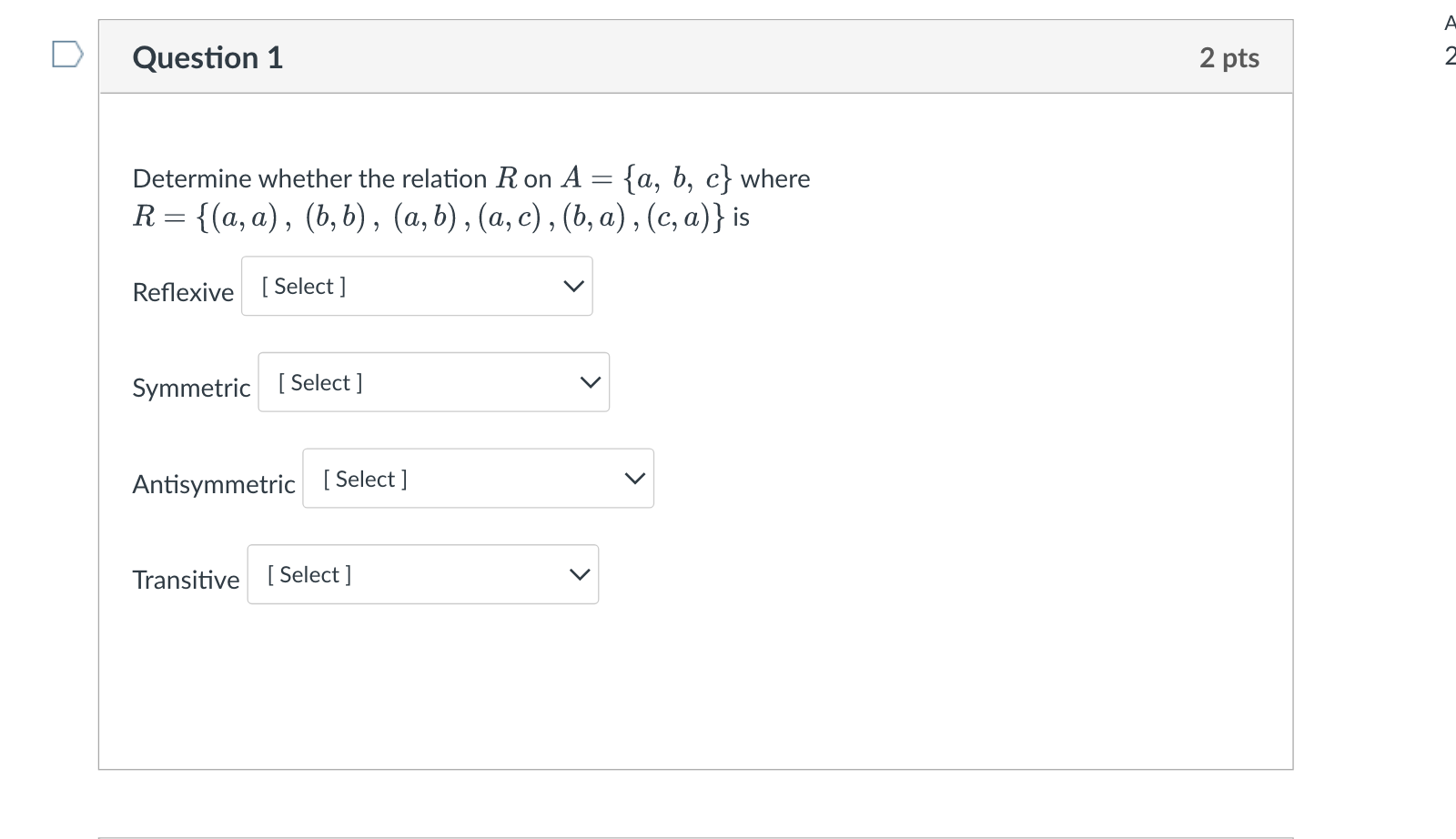Screen dimensions: 1456x839
Task: Flag Question 1 with the bookmark icon
Action: pos(67,55)
